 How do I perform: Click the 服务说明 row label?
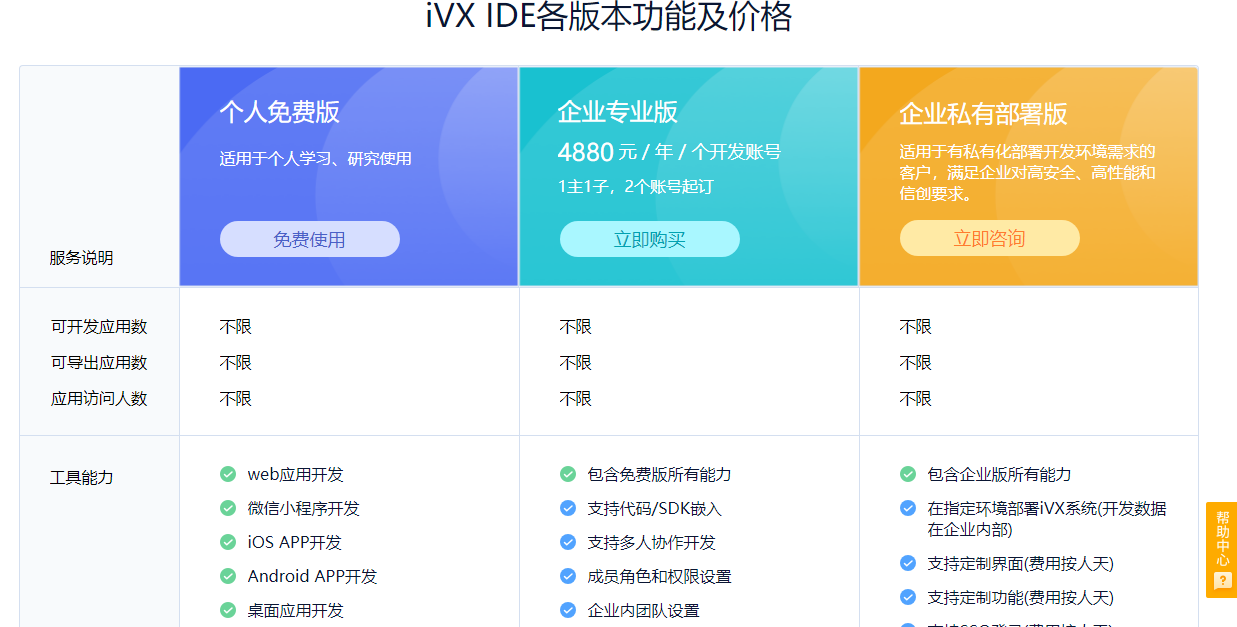(82, 258)
